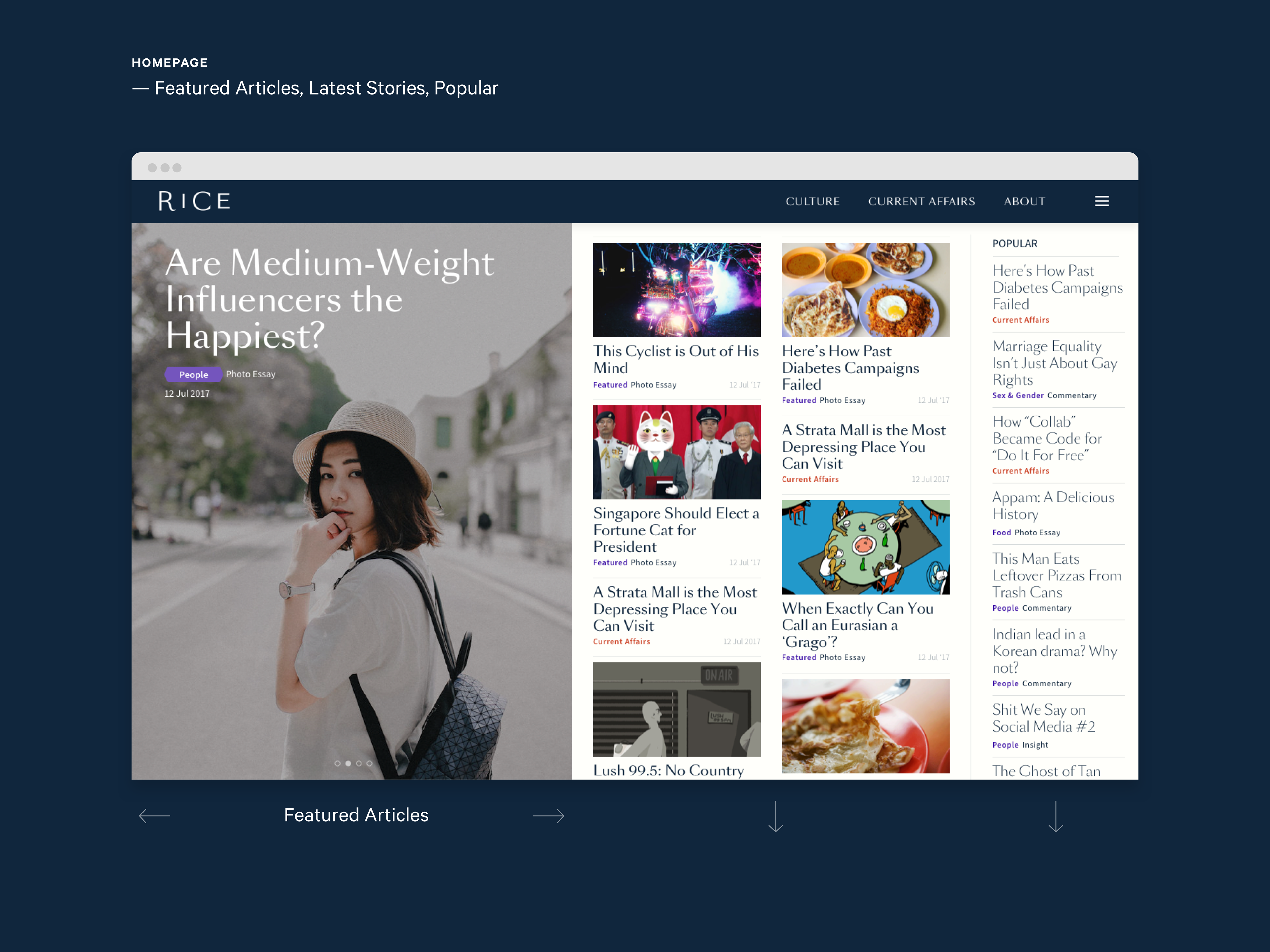Click Commentary under the Korean drama story
This screenshot has width=1270, height=952.
(x=1046, y=684)
